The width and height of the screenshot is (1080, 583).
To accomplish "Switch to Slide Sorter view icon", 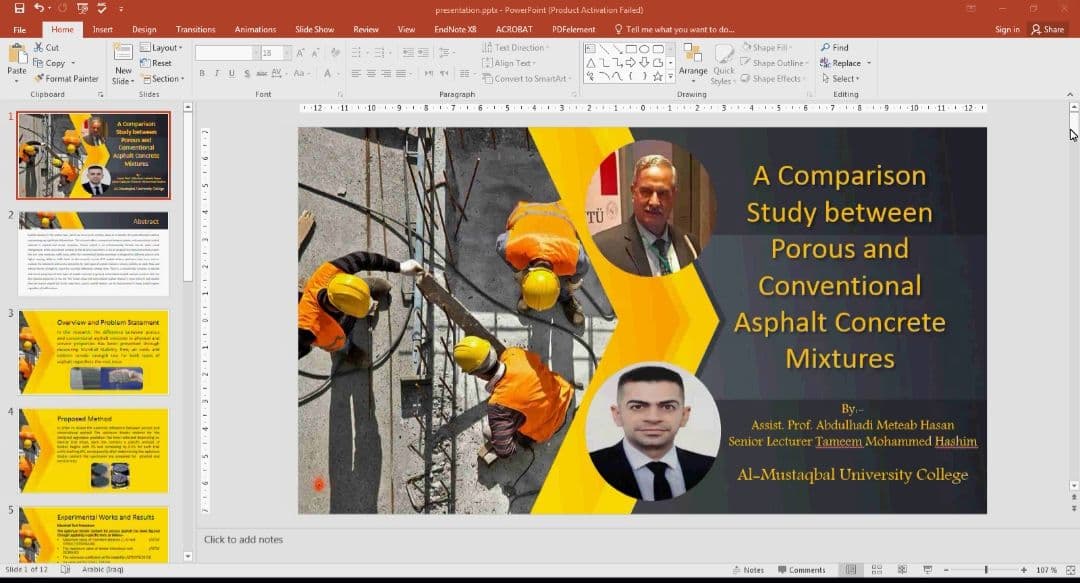I will pyautogui.click(x=875, y=570).
